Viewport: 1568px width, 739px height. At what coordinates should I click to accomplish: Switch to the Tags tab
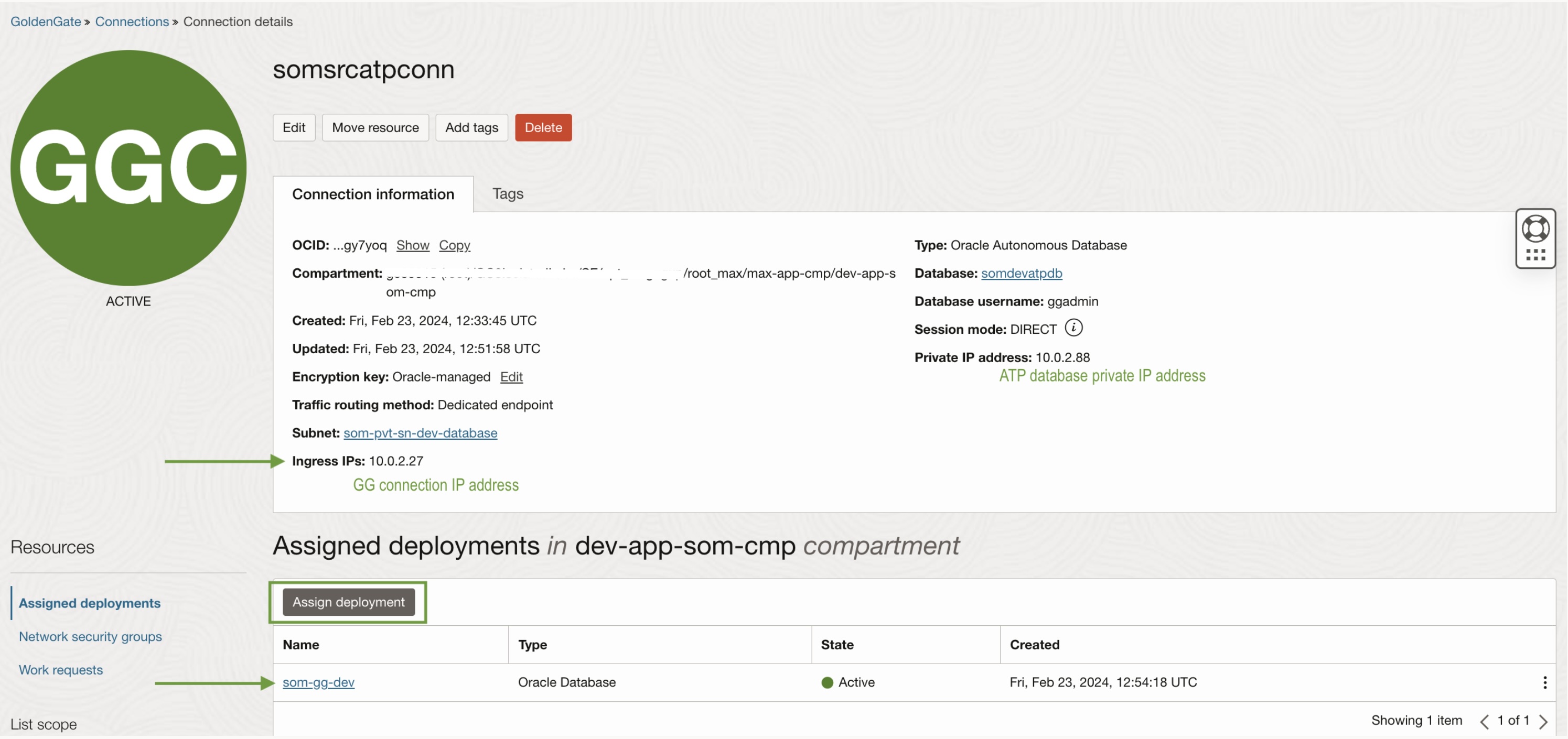click(x=507, y=193)
